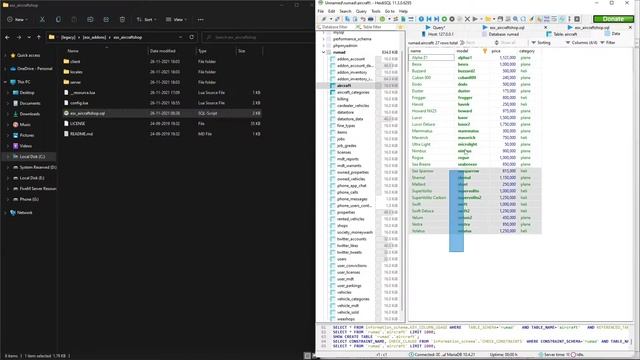Viewport: 640px width, 360px height.
Task: Open the View dropdown in File Explorer
Action: tap(176, 20)
